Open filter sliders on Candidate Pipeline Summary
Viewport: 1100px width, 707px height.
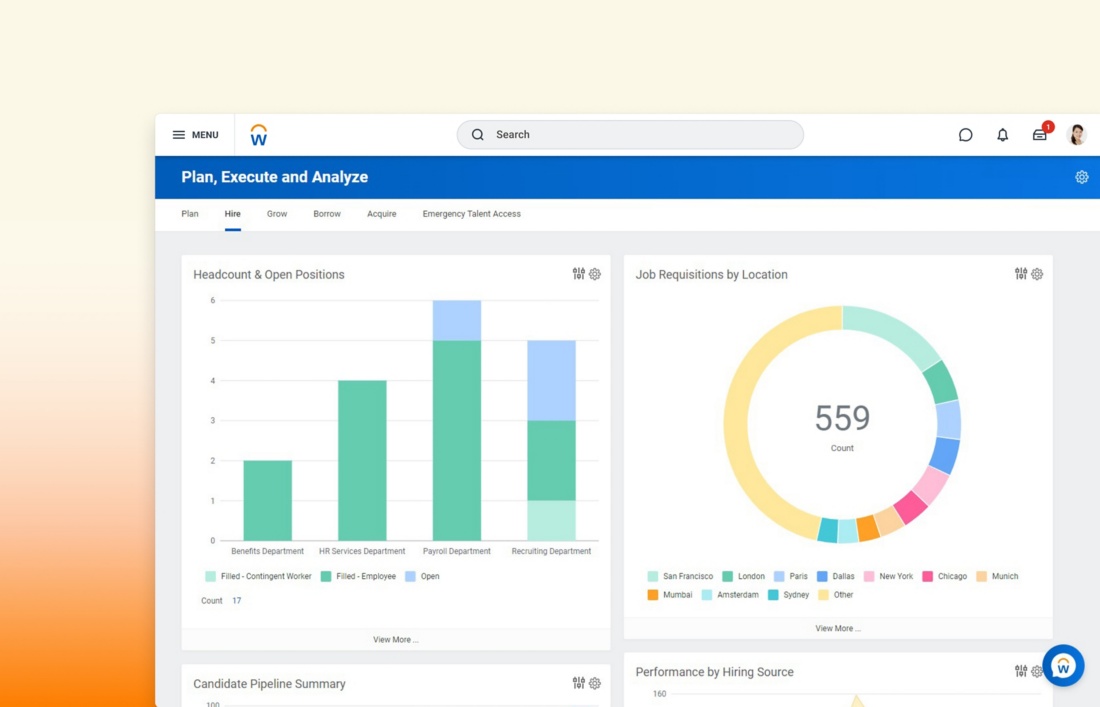(x=578, y=683)
